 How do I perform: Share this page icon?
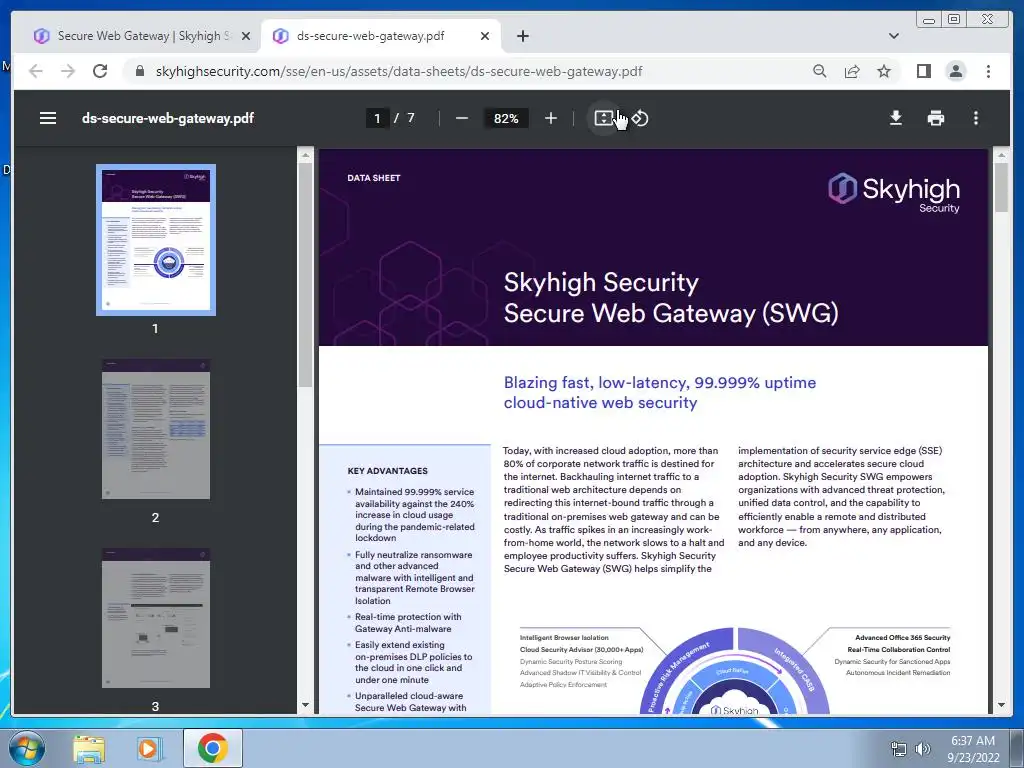[x=852, y=71]
